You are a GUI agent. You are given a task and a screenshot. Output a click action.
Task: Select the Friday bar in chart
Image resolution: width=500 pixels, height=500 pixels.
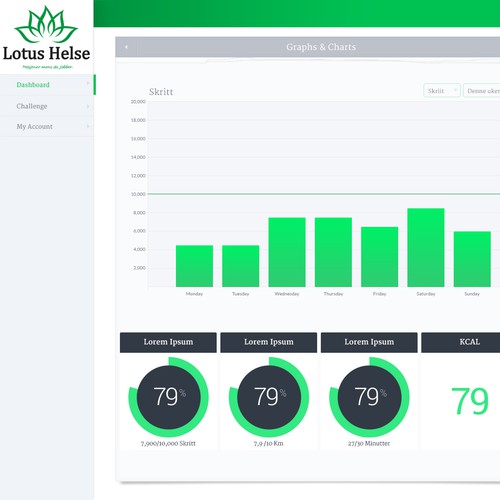point(380,257)
